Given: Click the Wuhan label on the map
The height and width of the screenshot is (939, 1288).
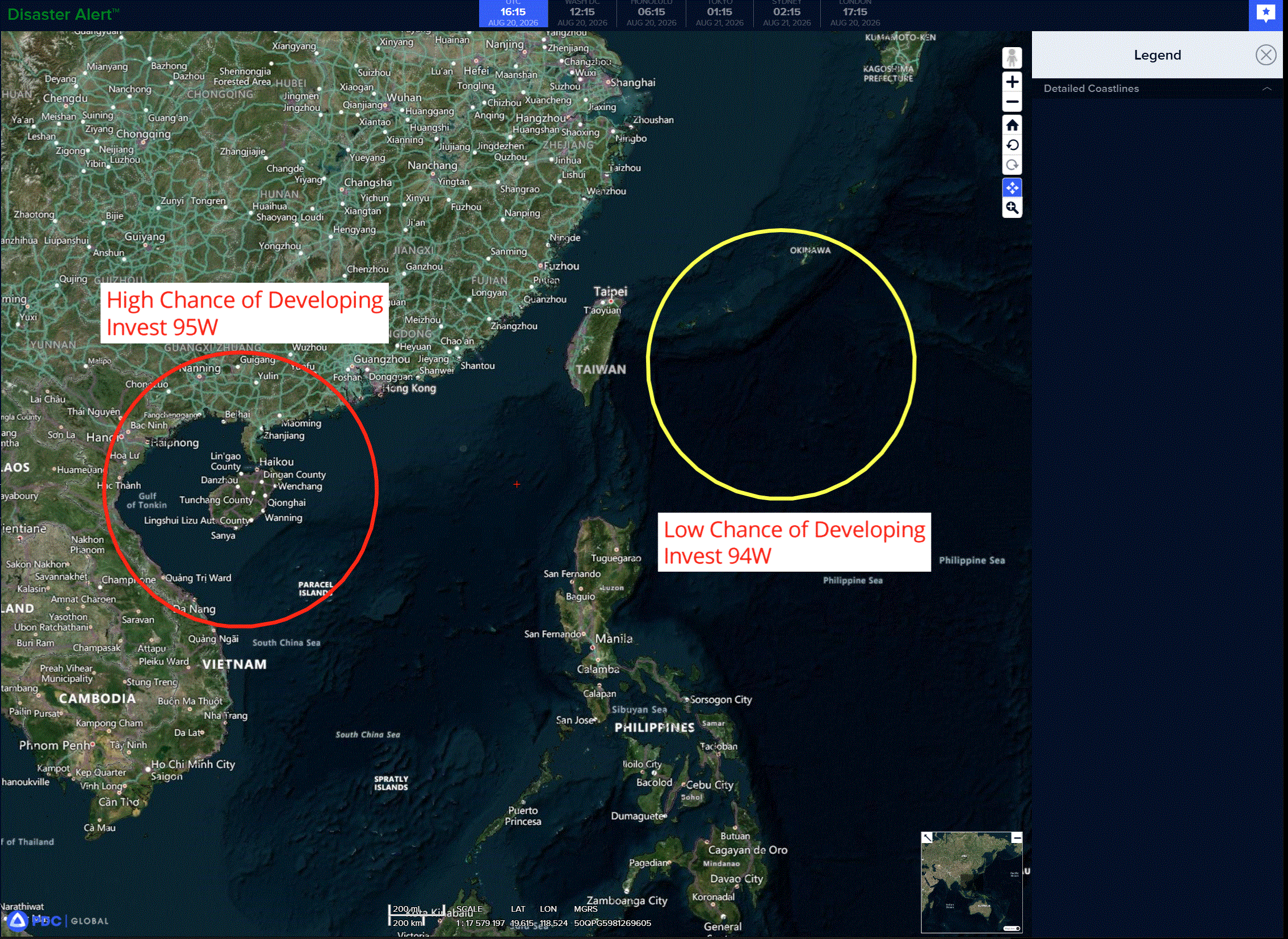Looking at the screenshot, I should 404,97.
